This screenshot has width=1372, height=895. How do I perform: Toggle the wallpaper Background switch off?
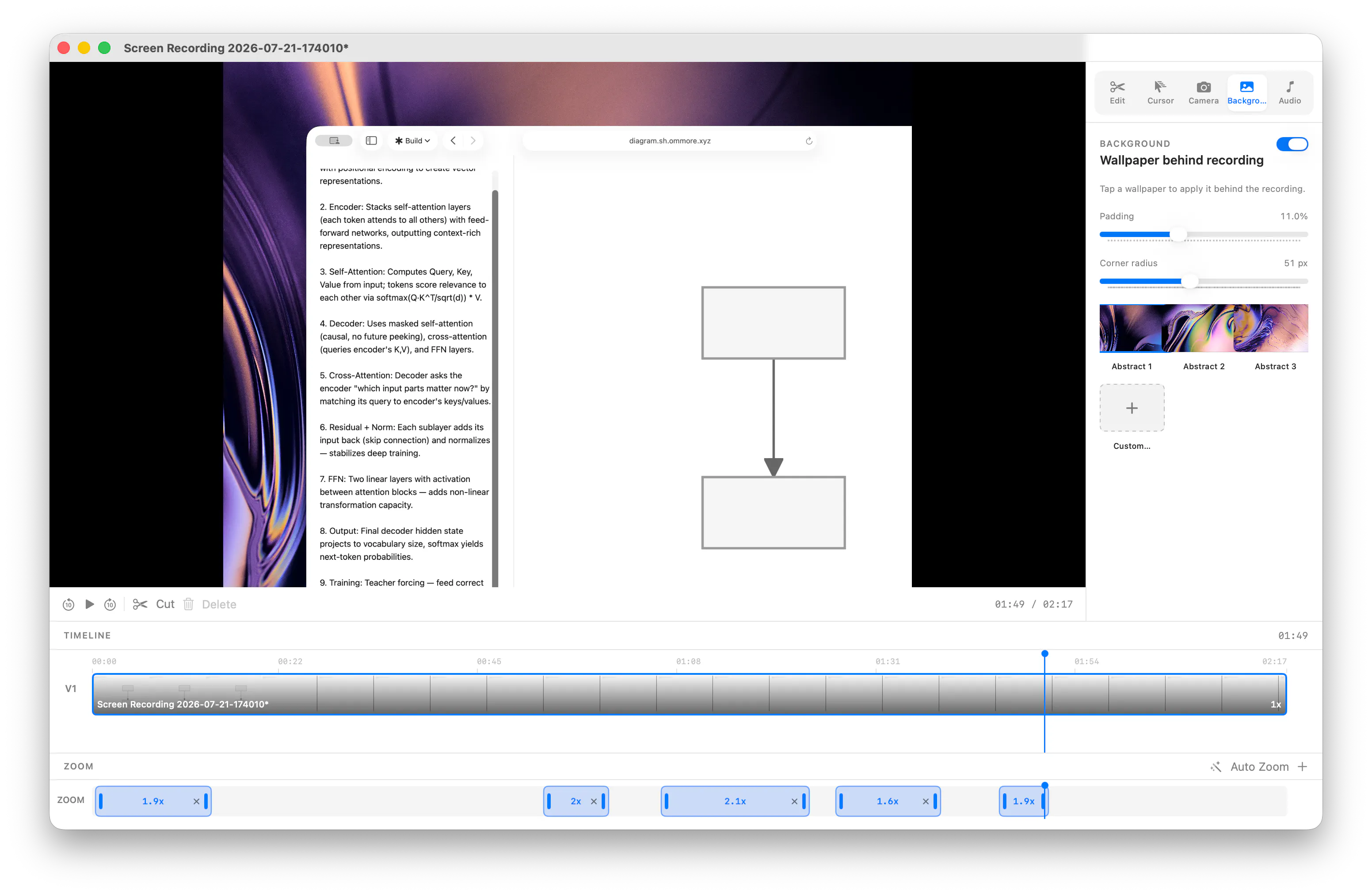click(x=1292, y=144)
